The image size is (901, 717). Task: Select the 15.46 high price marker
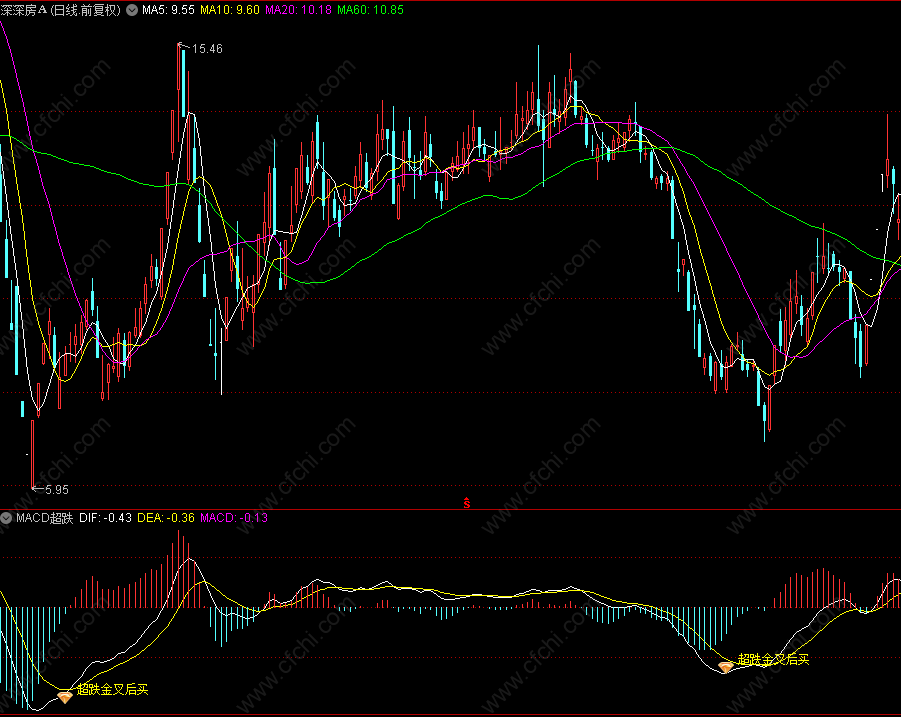click(201, 48)
